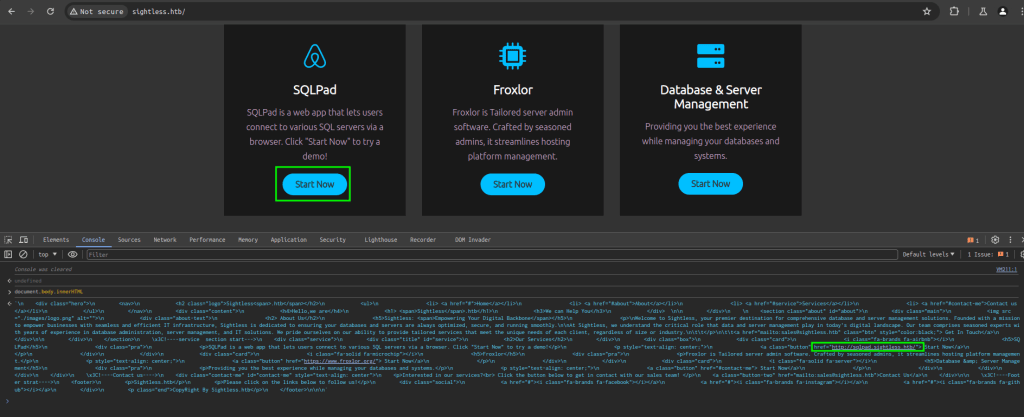The height and width of the screenshot is (417, 1024).
Task: Click the inspect element picker icon
Action: tap(8, 240)
